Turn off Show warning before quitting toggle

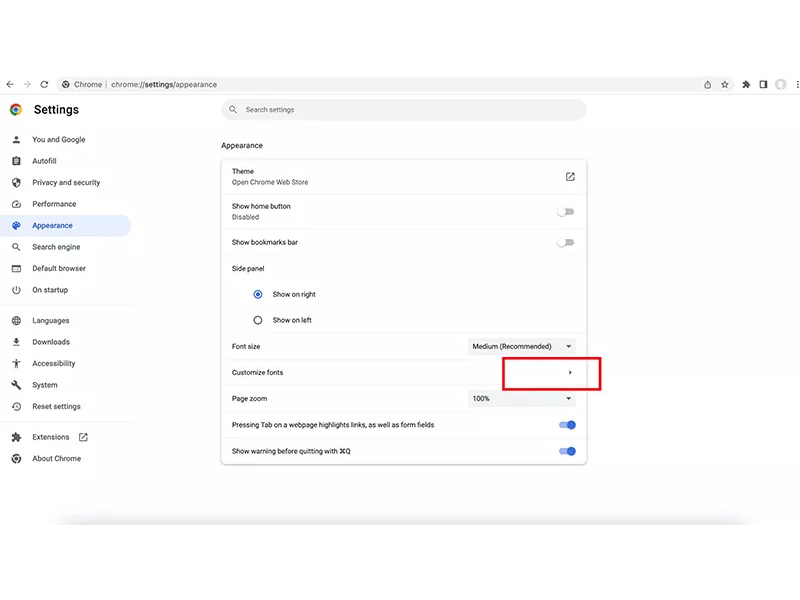(567, 451)
